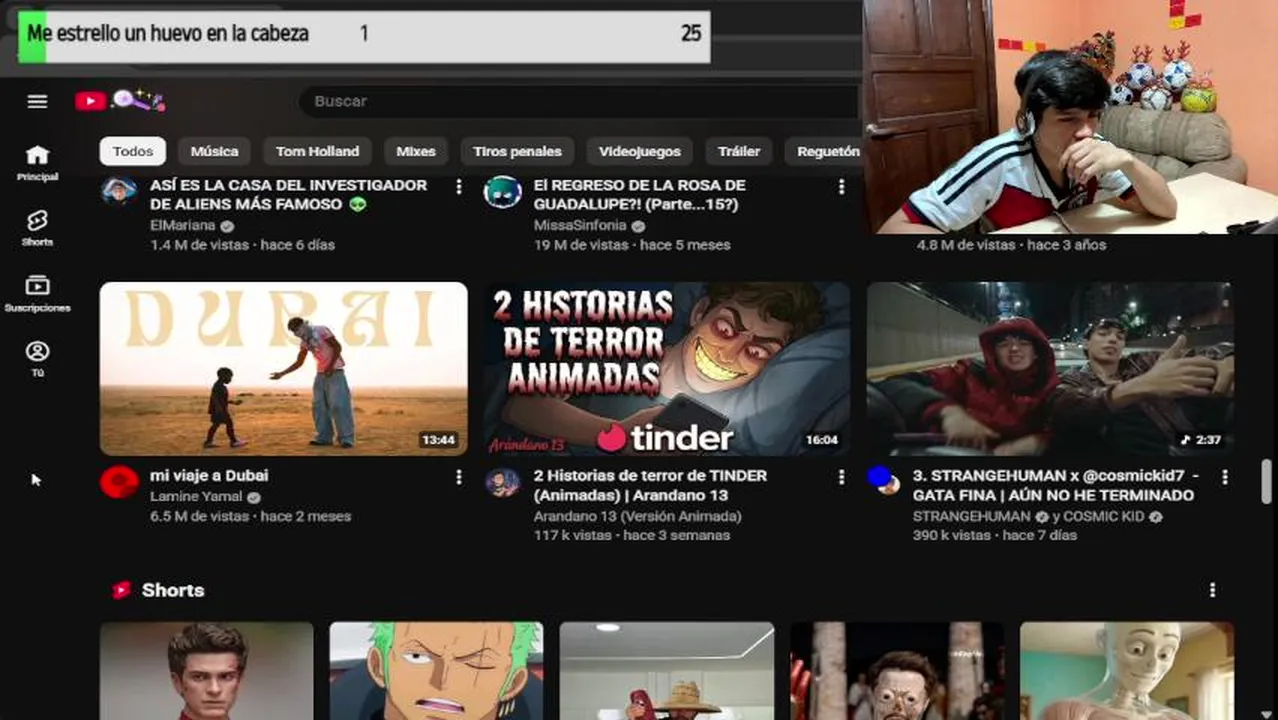This screenshot has height=720, width=1278.
Task: Select the Mixes filter chip
Action: (x=416, y=151)
